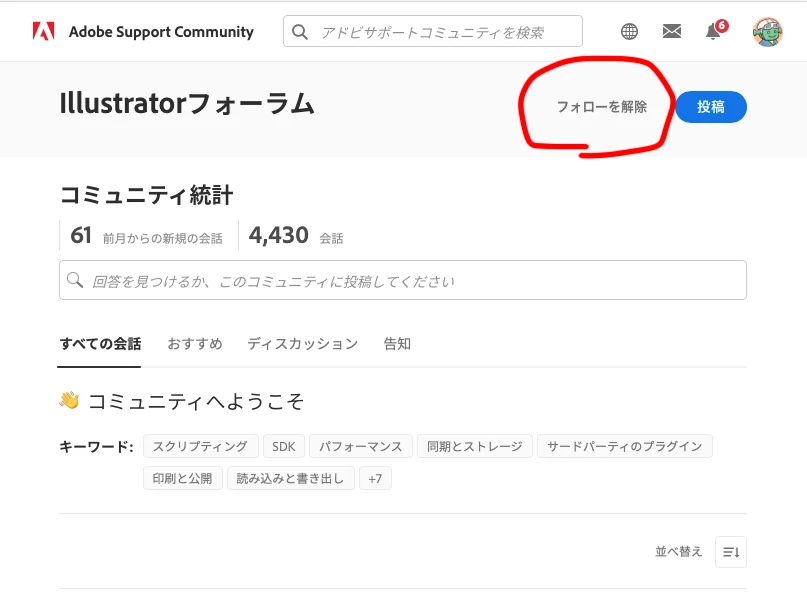Focus the top community search field

[433, 31]
